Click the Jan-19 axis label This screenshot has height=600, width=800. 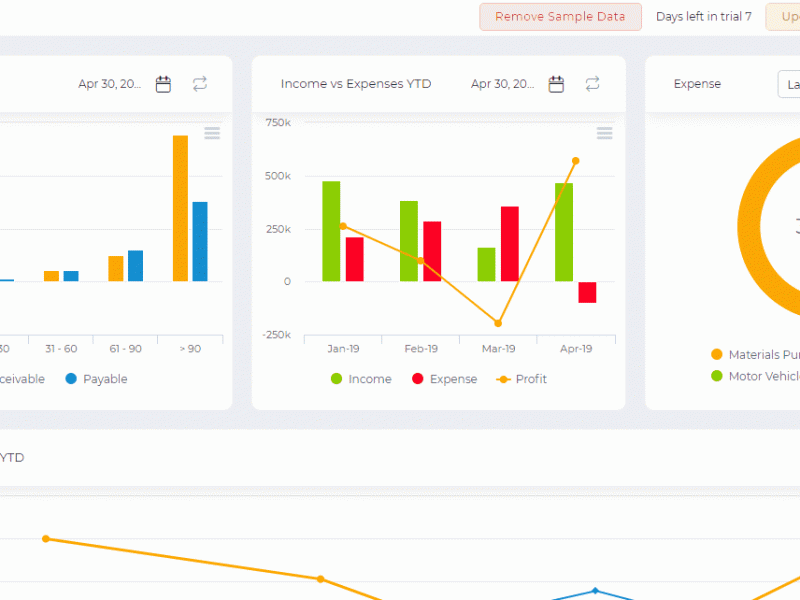point(343,348)
